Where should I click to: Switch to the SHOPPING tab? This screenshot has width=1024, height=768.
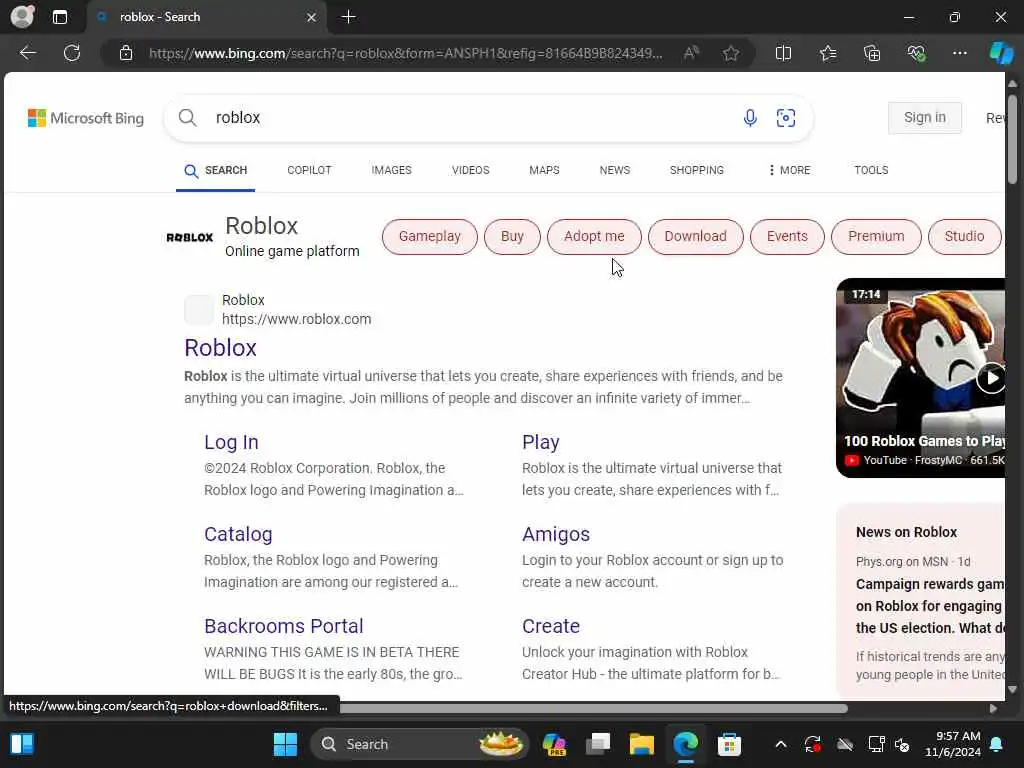(x=696, y=170)
